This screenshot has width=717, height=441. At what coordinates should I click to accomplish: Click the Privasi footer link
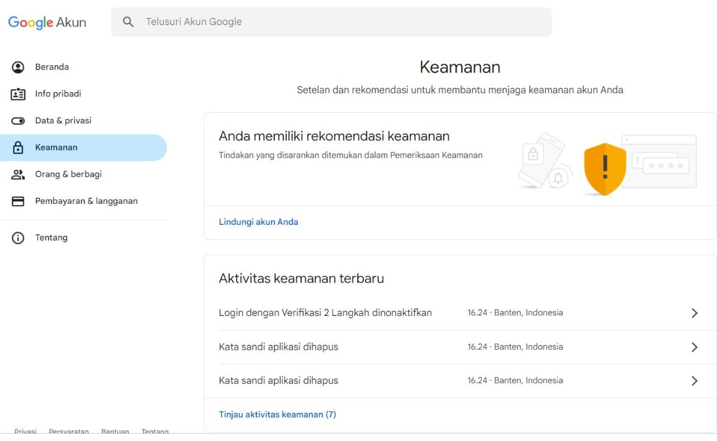point(25,431)
